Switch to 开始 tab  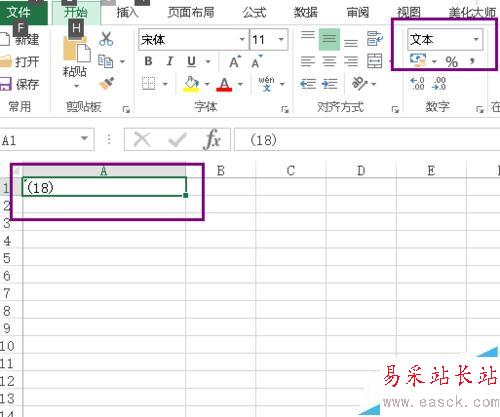[x=76, y=13]
